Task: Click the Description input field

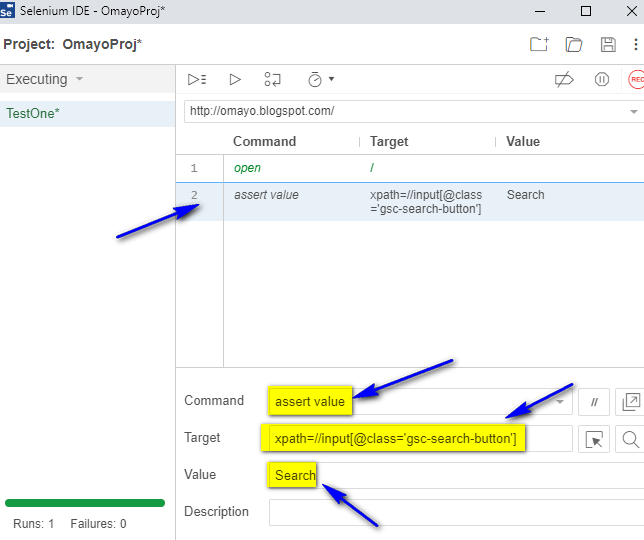Action: coord(456,512)
